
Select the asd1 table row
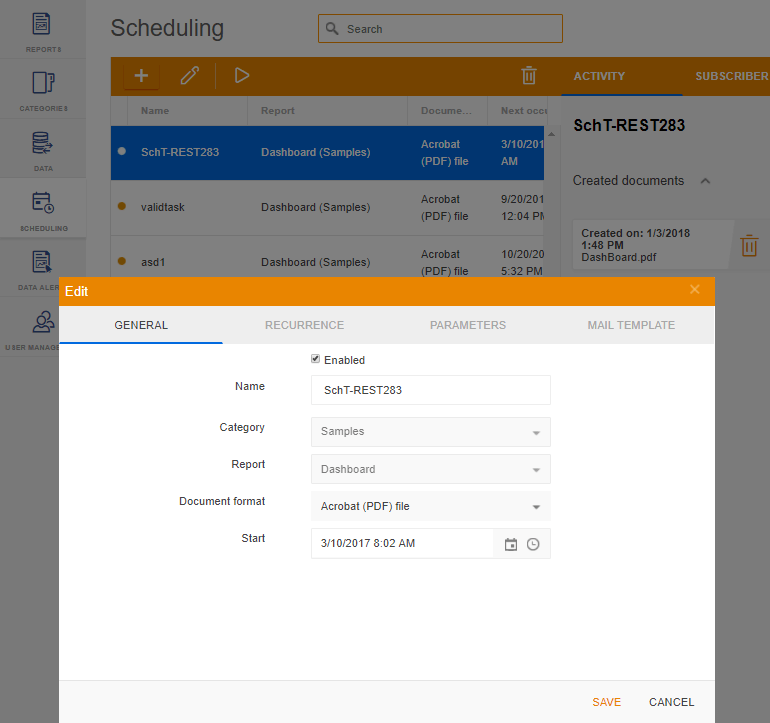(328, 257)
